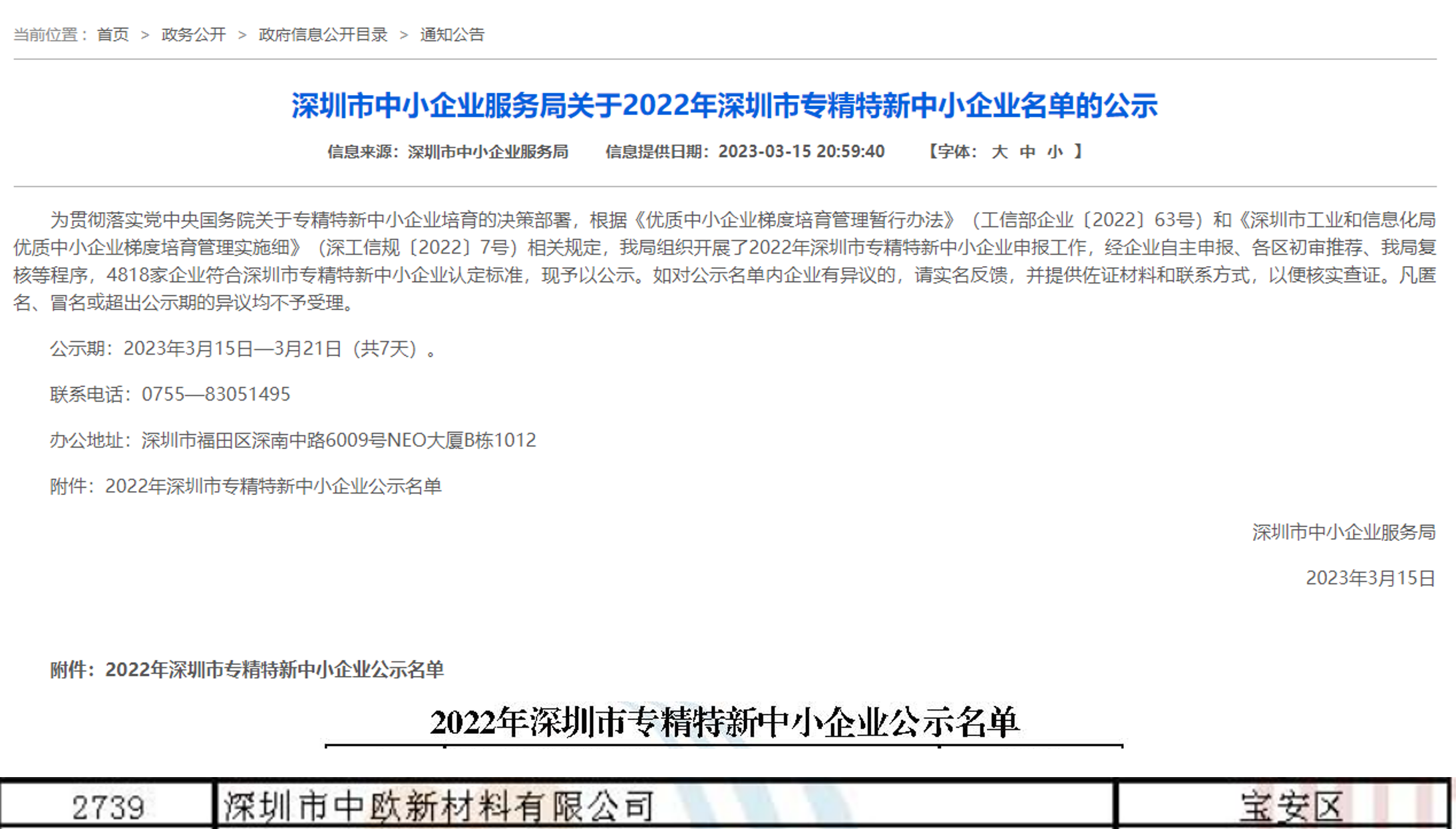
Task: Select table cell numbered 2739
Action: tap(108, 807)
